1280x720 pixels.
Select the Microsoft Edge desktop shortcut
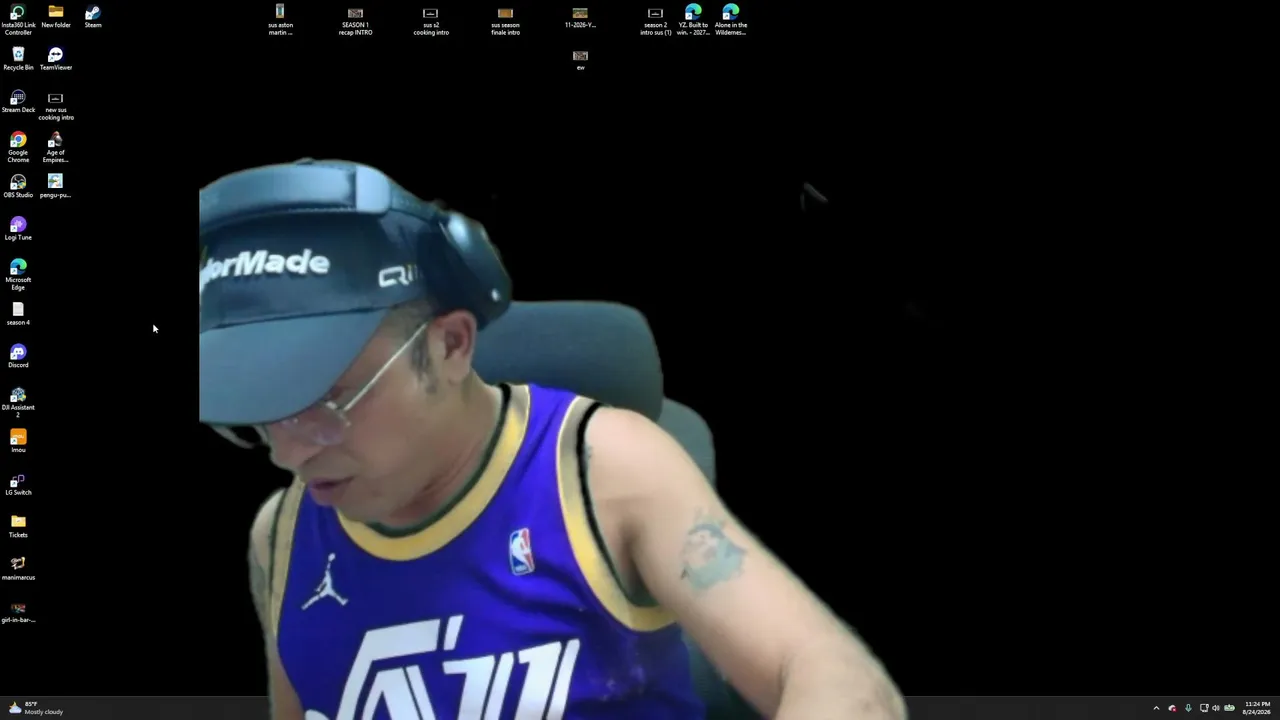[18, 275]
